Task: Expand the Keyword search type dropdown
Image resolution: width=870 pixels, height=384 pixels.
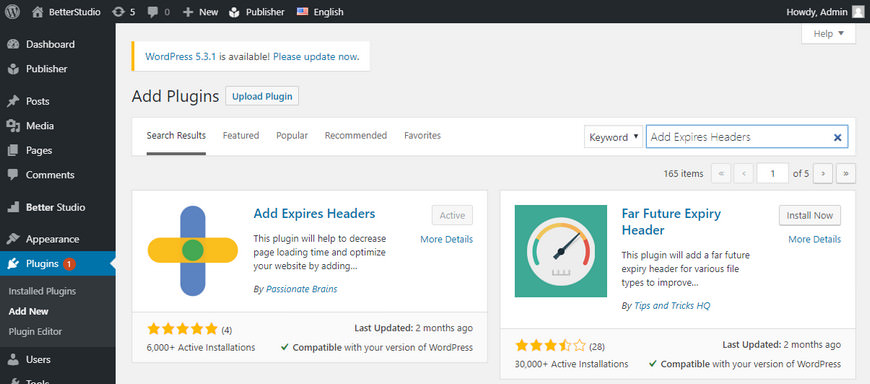Action: pos(613,137)
